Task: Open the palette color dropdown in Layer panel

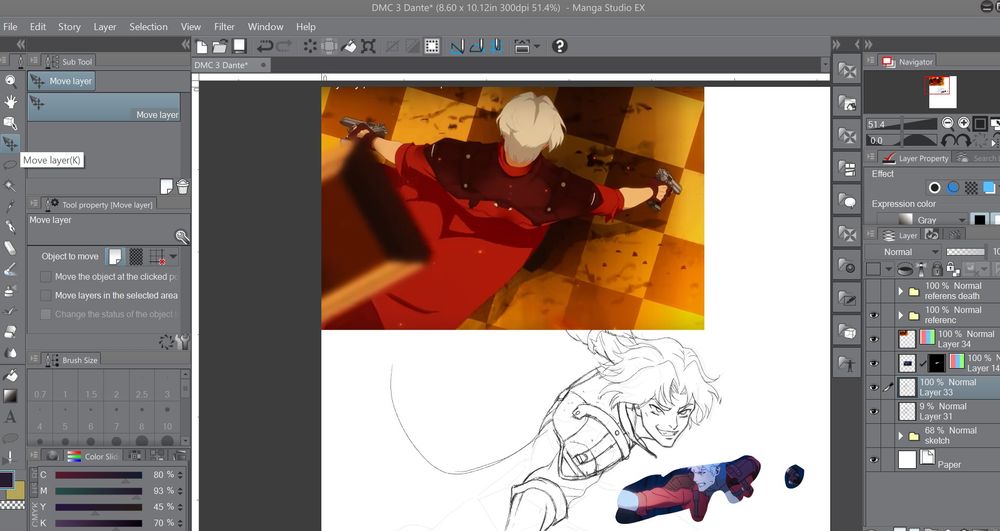Action: [888, 269]
